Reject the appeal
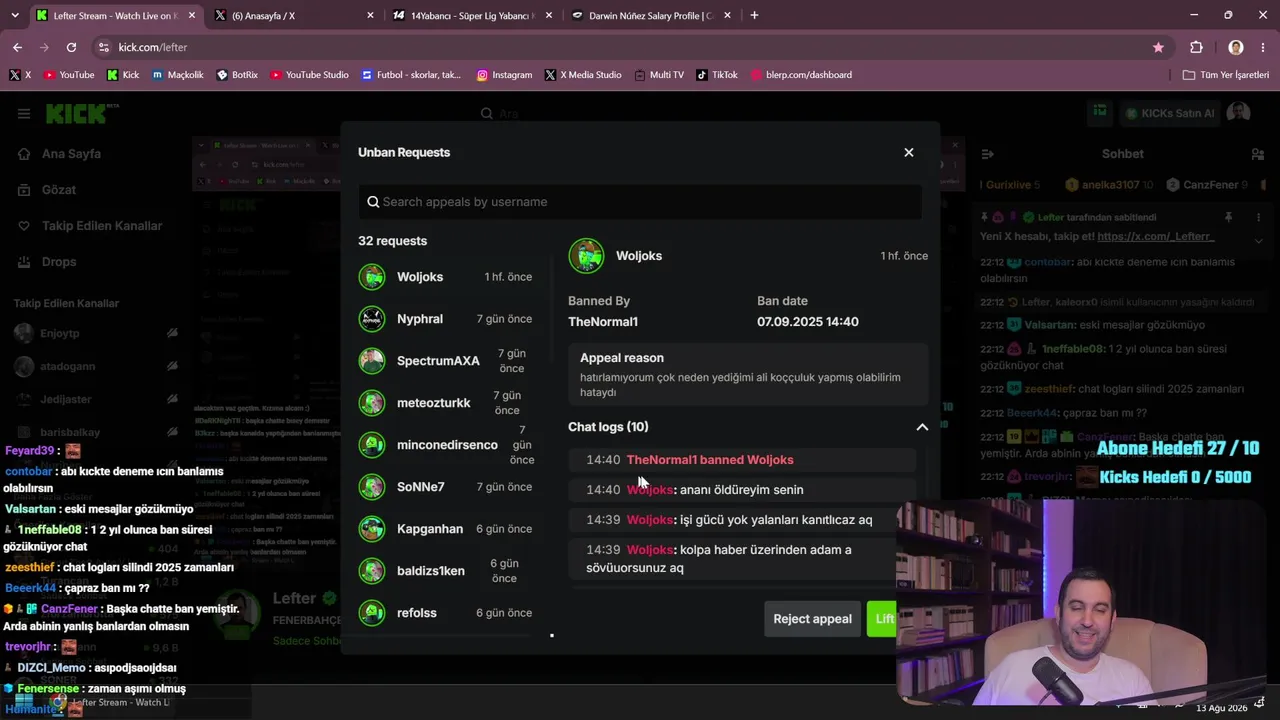Image resolution: width=1280 pixels, height=720 pixels. click(x=812, y=619)
